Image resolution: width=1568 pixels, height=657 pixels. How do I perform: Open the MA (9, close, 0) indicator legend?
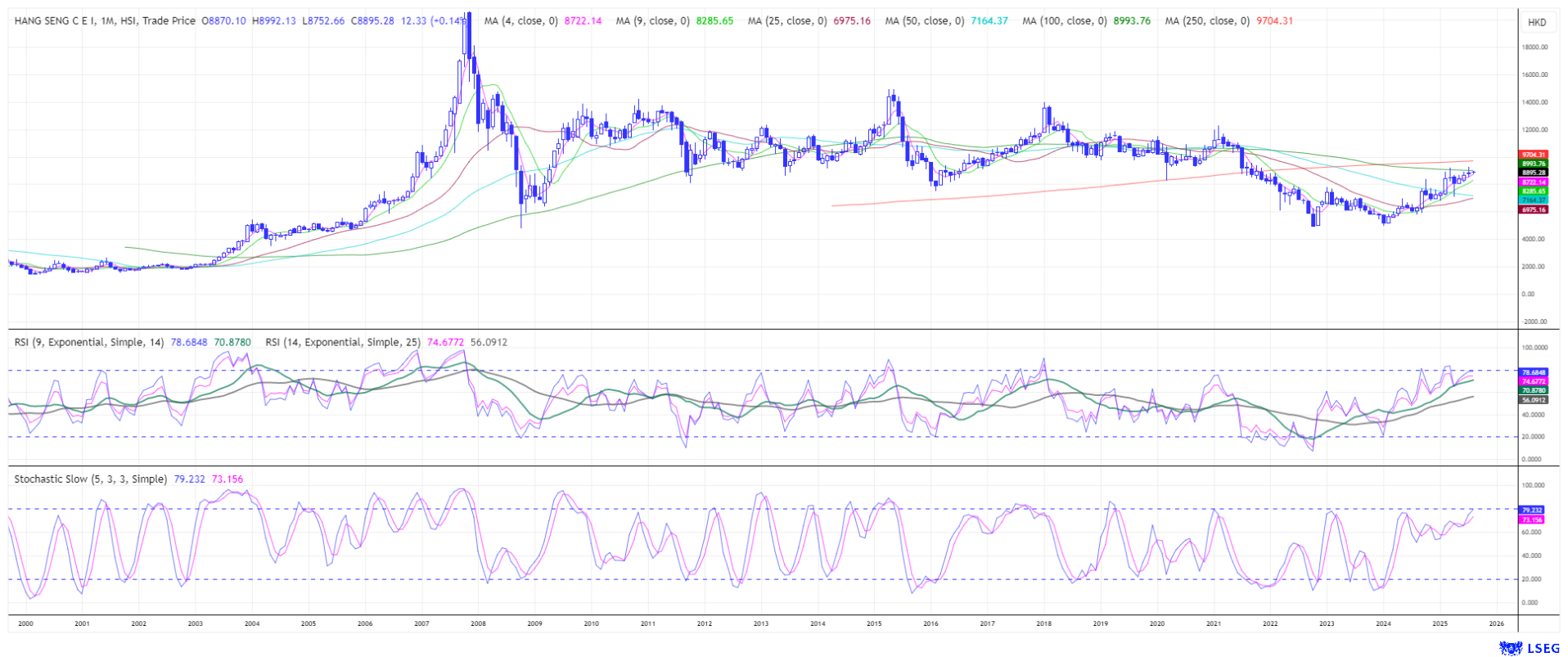[x=652, y=21]
